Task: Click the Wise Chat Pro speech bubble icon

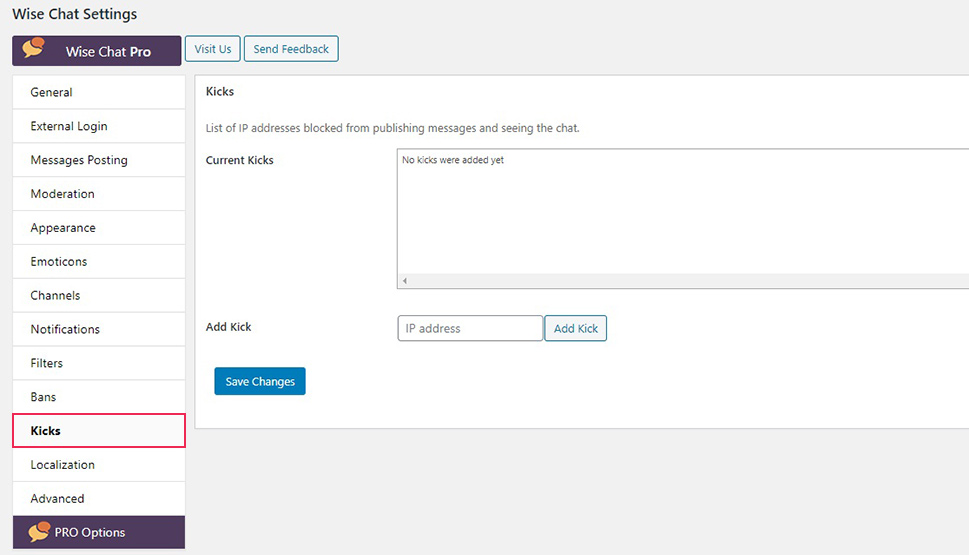Action: click(33, 48)
